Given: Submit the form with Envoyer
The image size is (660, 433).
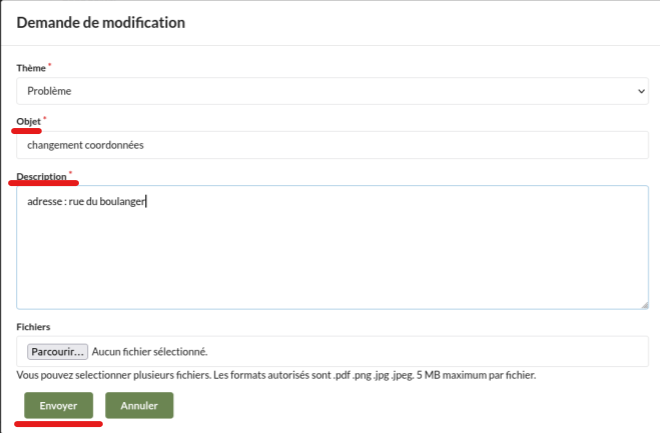Looking at the screenshot, I should click(58, 405).
